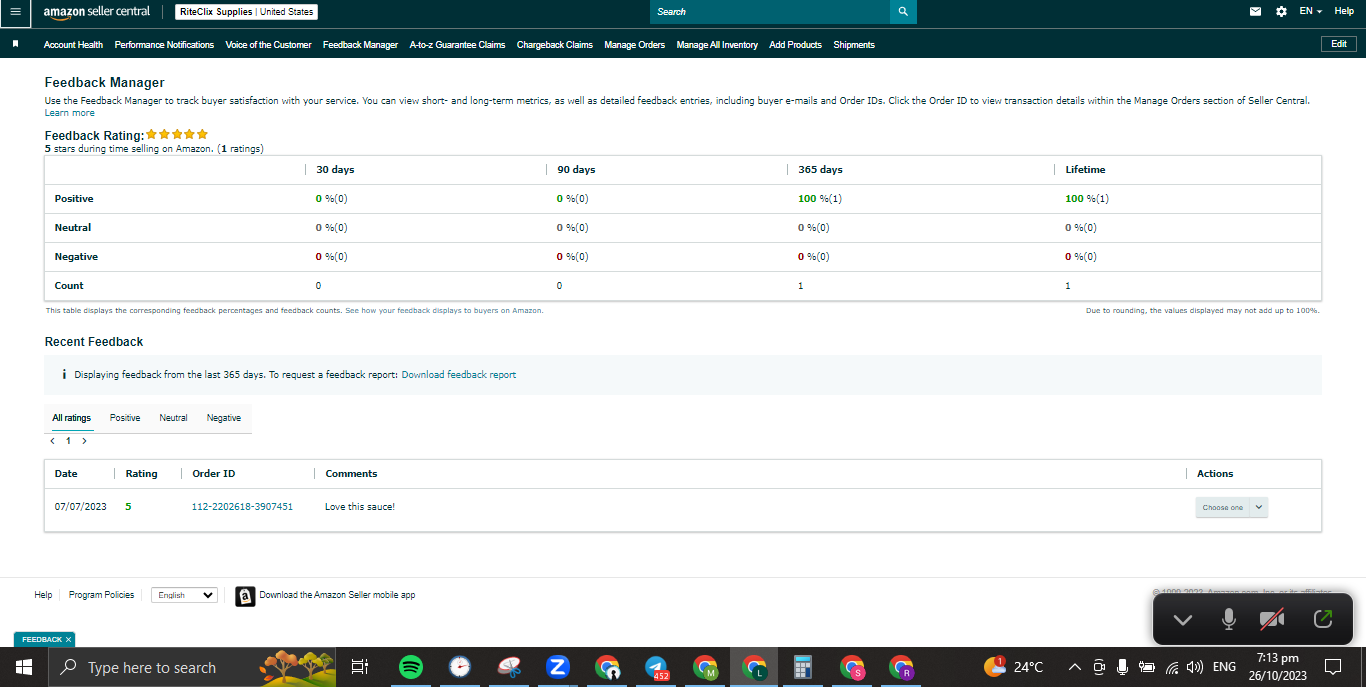
Task: Open Zoom from the taskbar
Action: coord(558,667)
